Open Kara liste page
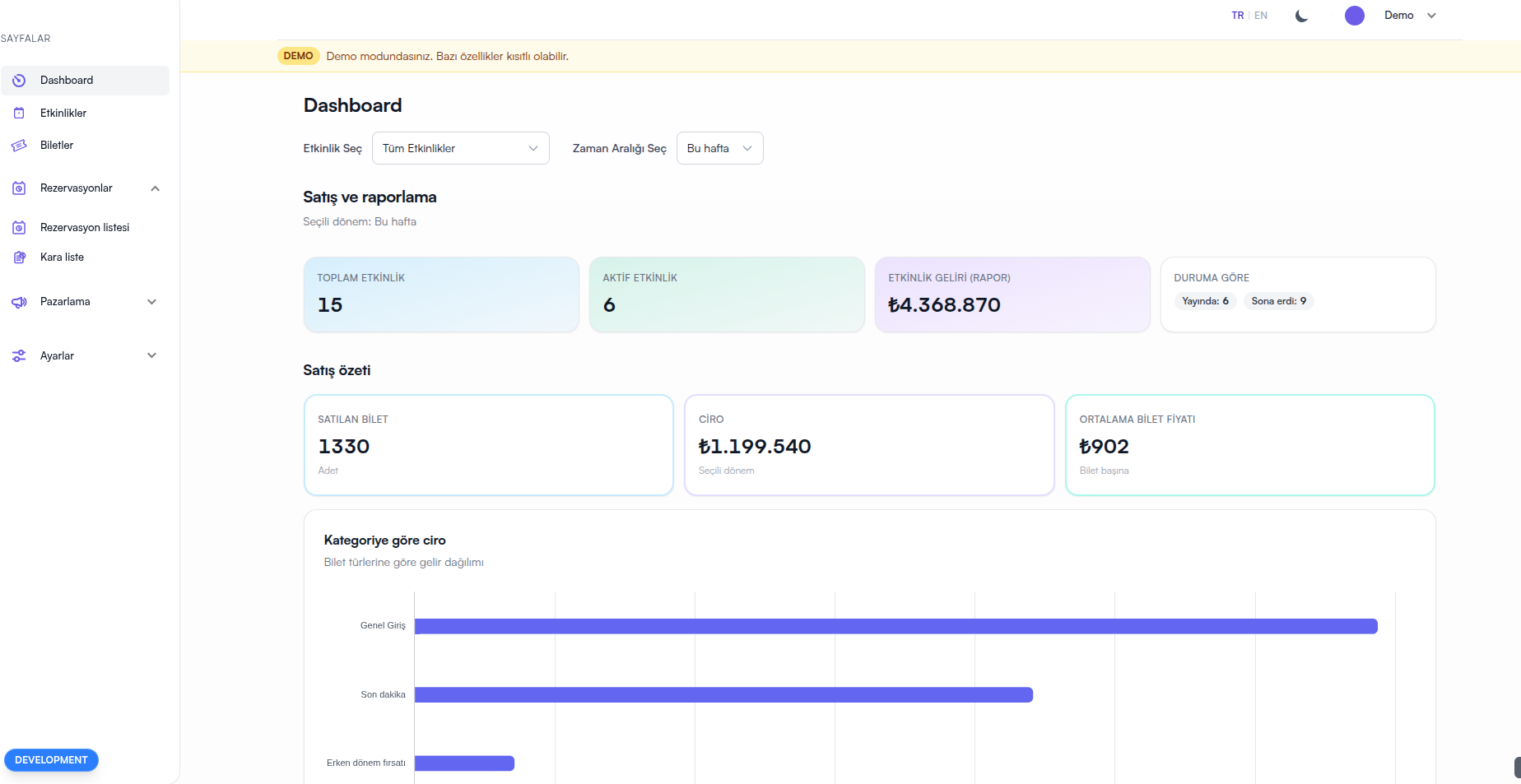The width and height of the screenshot is (1521, 784). [62, 257]
